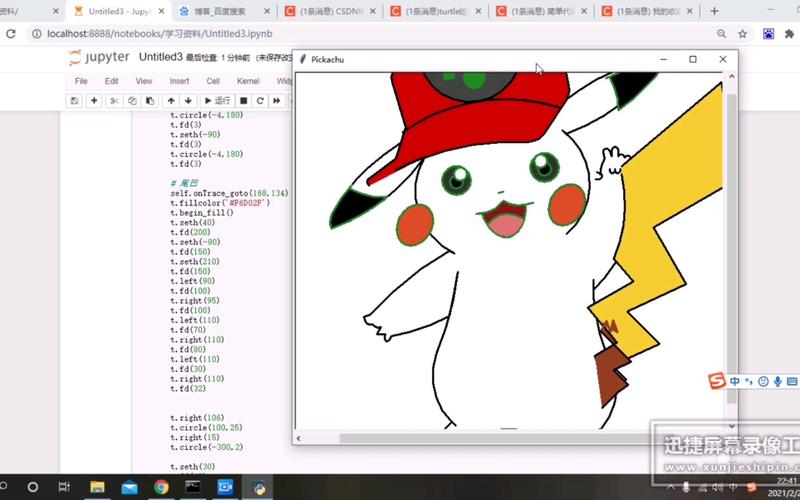Restart kernel and run all cells
This screenshot has height=500, width=800.
click(277, 101)
